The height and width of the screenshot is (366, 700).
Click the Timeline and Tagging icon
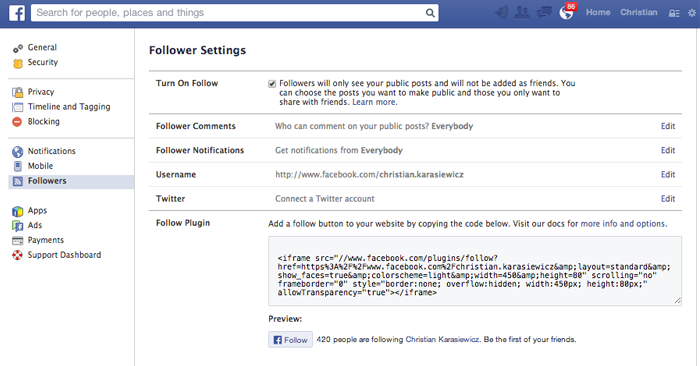coord(17,107)
